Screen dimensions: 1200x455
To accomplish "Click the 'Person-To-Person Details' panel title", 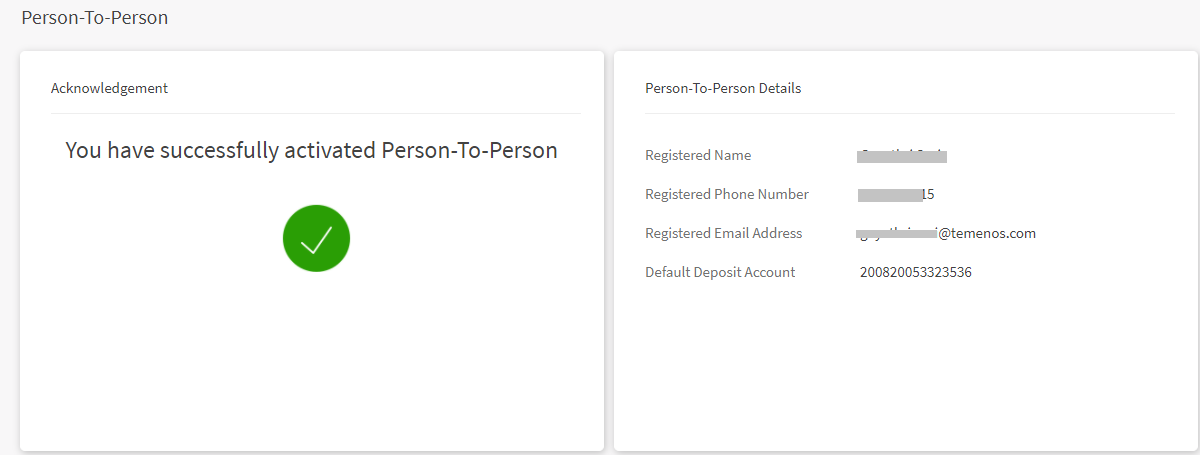I will tap(723, 88).
